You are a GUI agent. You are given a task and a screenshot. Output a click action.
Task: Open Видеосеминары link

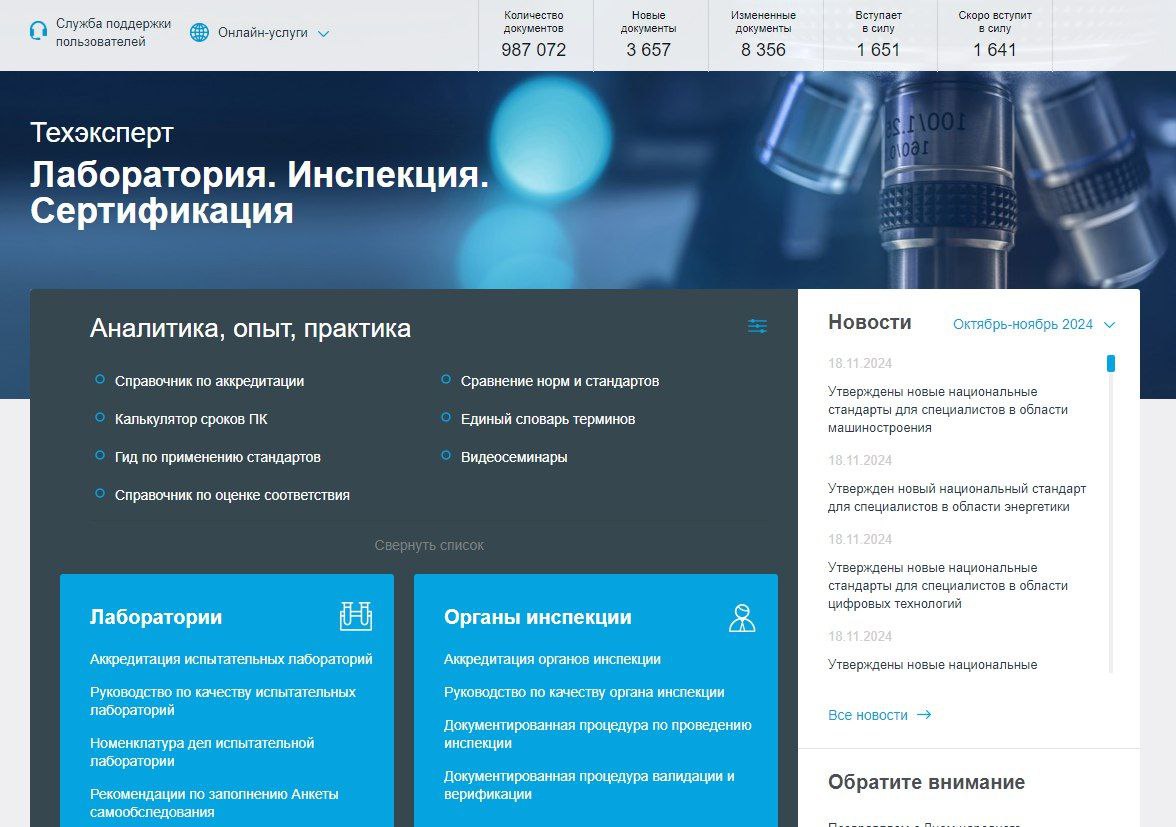click(514, 457)
